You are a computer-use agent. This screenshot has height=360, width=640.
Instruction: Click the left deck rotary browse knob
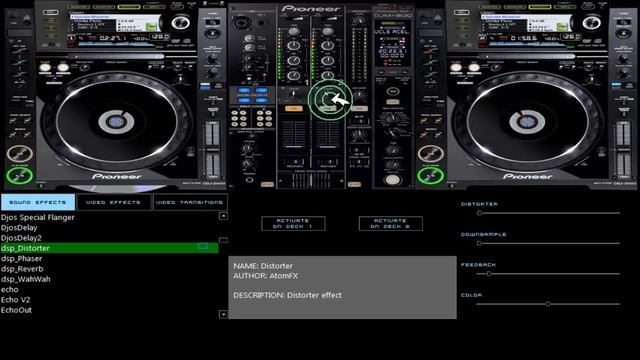[180, 23]
